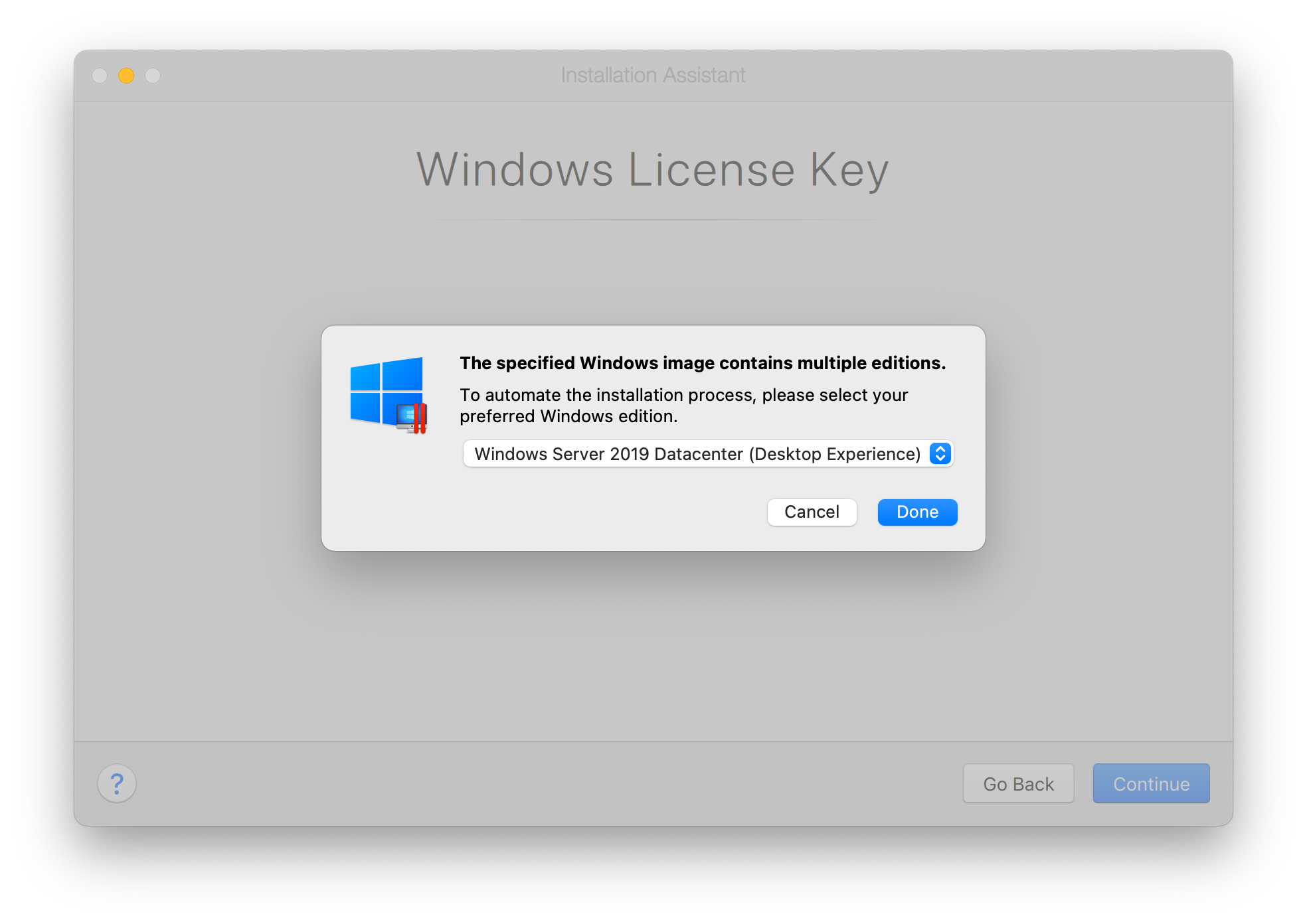Image resolution: width=1307 pixels, height=924 pixels.
Task: Select the Windows Server 2019 Datacenter edition field
Action: [x=697, y=454]
